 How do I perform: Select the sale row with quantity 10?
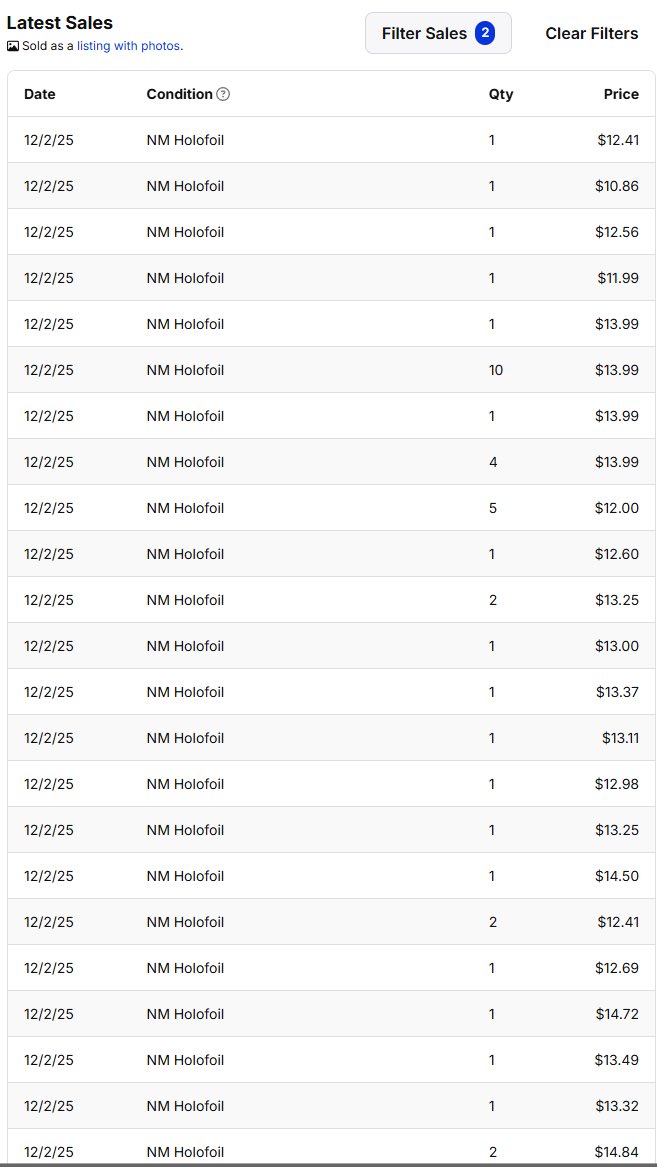(331, 370)
